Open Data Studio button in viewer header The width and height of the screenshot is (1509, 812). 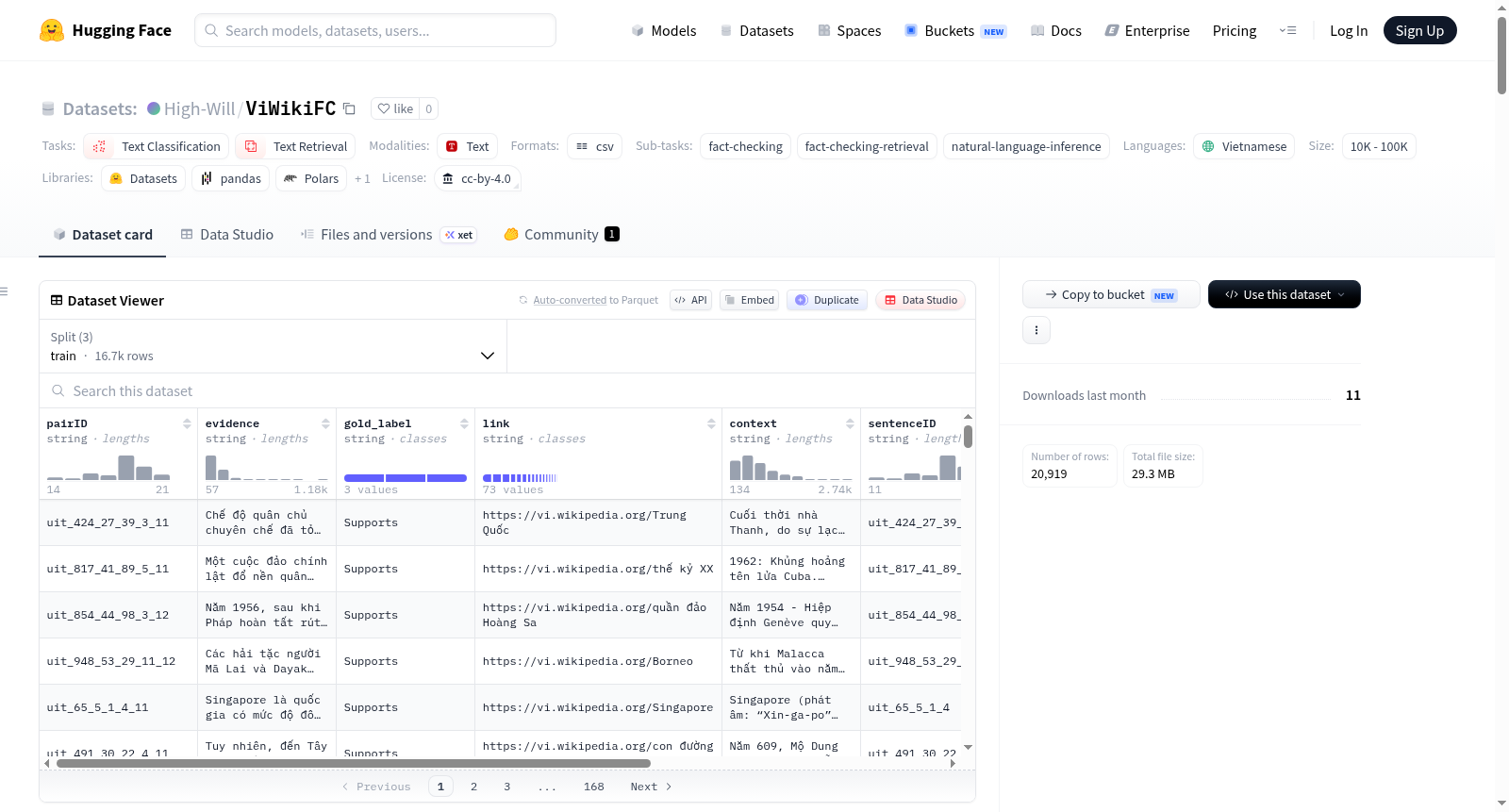tap(920, 300)
